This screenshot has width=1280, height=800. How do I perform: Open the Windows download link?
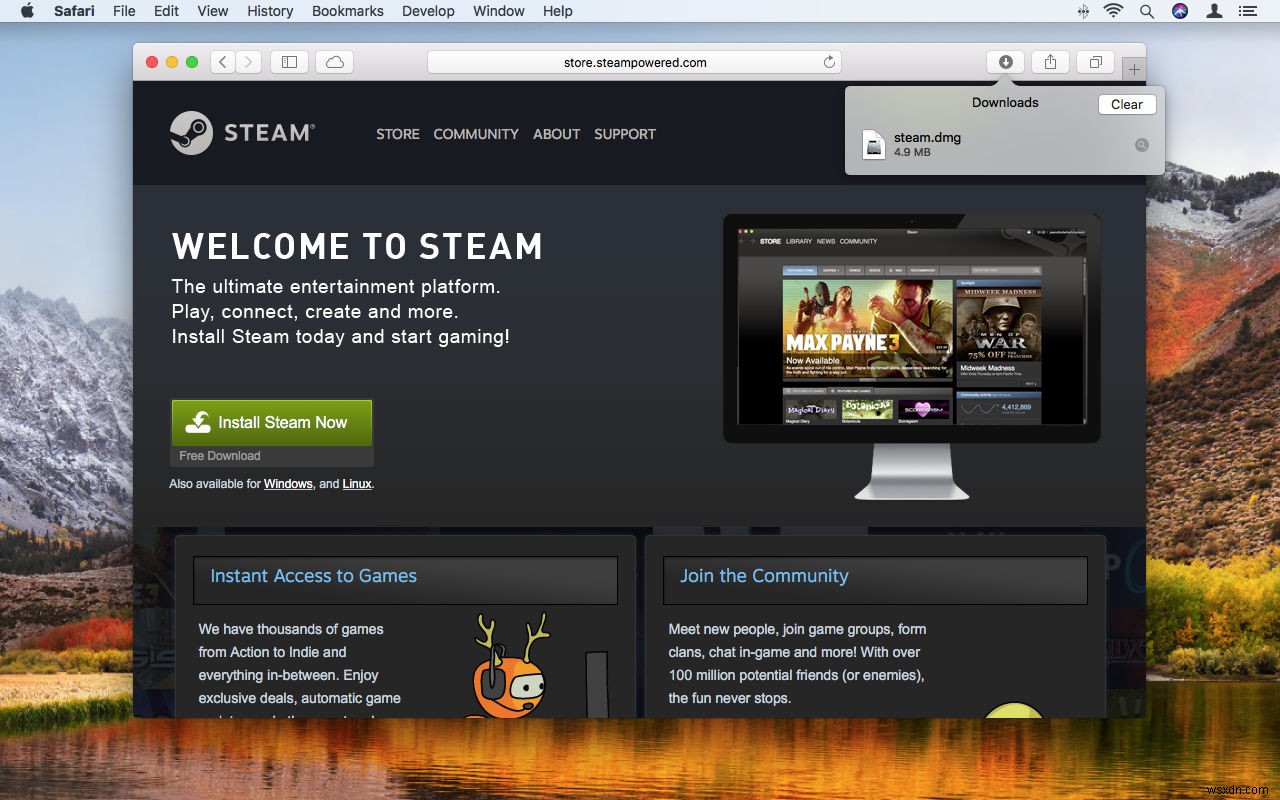click(x=288, y=483)
